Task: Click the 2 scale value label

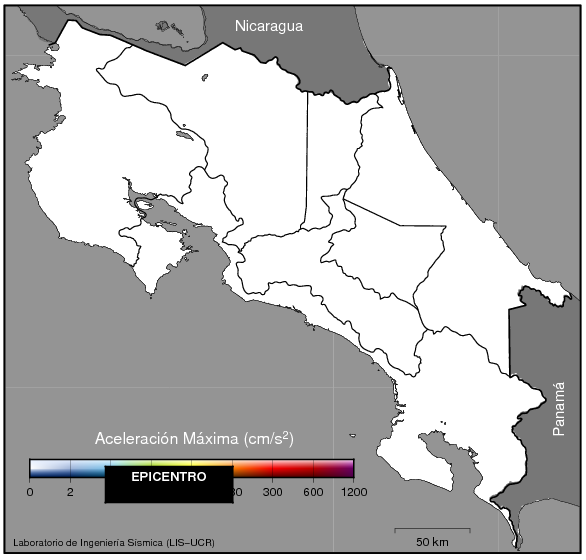Action: pyautogui.click(x=70, y=492)
